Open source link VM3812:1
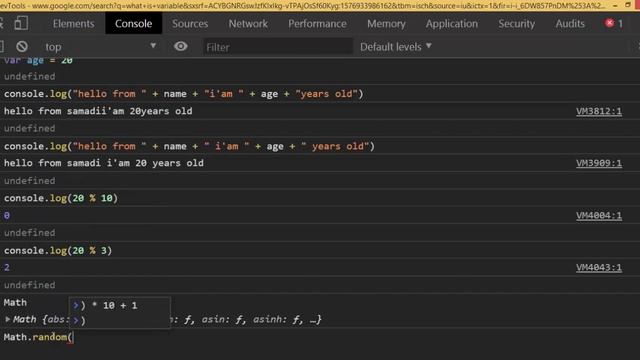The width and height of the screenshot is (640, 360). click(599, 111)
